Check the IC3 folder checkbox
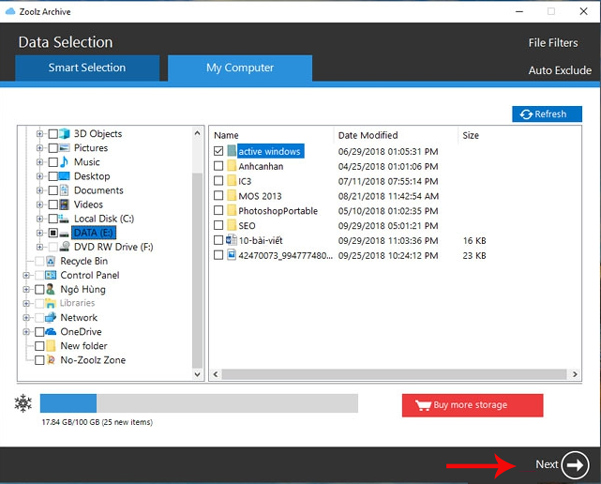 (x=218, y=180)
